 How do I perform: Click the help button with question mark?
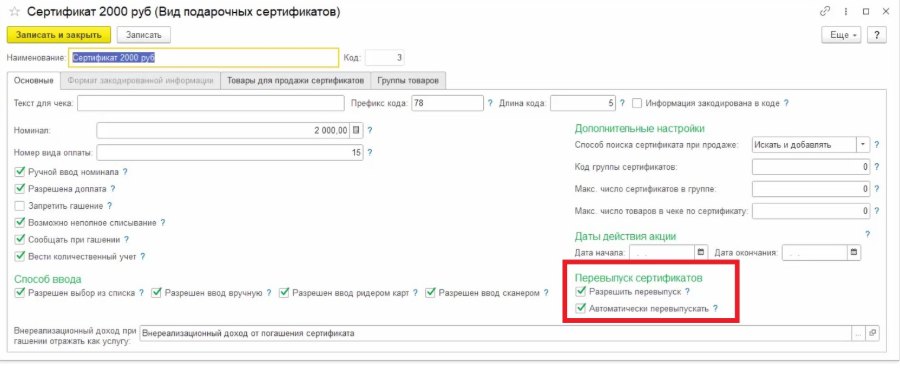pos(876,35)
